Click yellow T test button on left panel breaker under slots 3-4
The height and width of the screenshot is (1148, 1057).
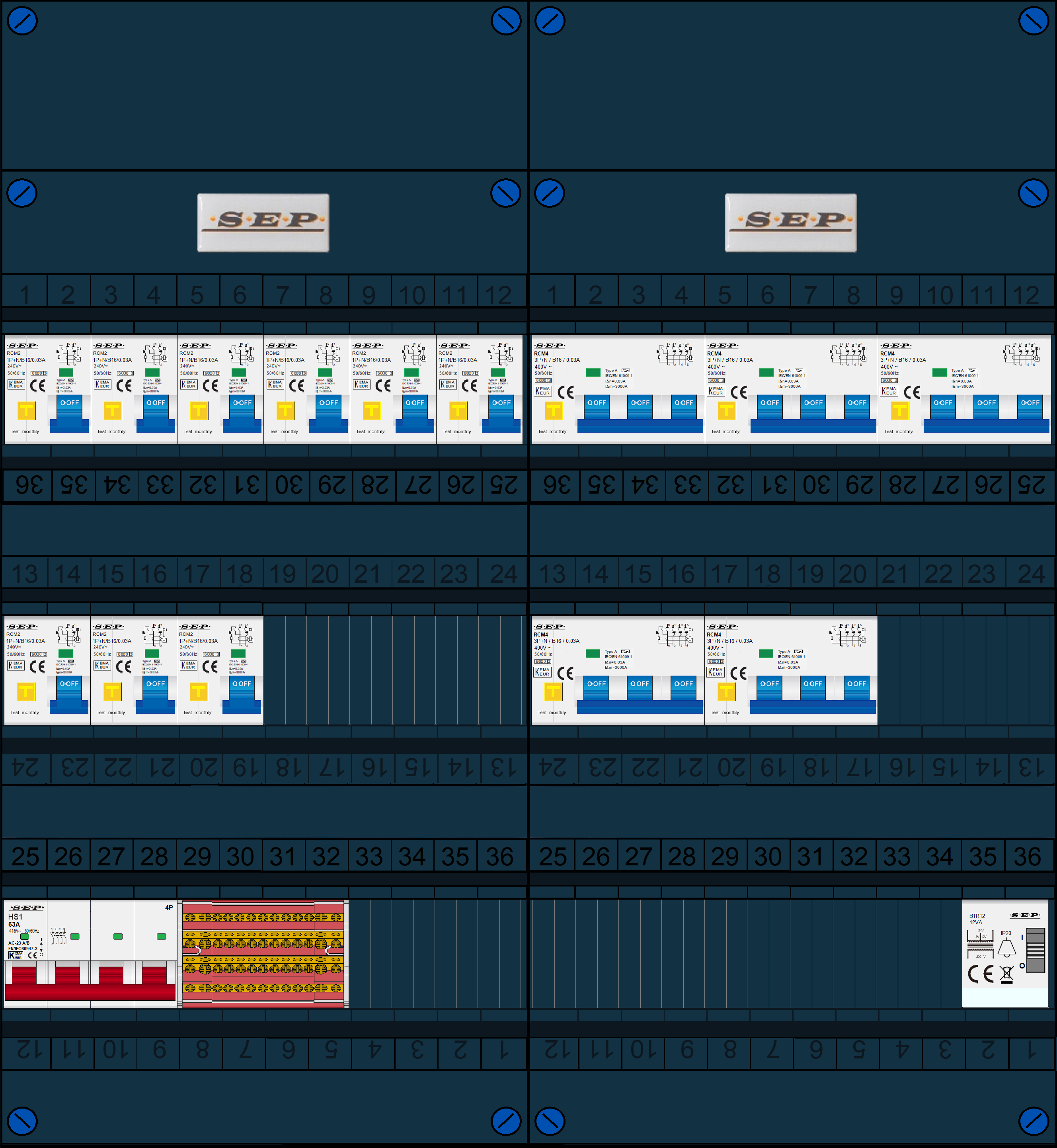(113, 411)
